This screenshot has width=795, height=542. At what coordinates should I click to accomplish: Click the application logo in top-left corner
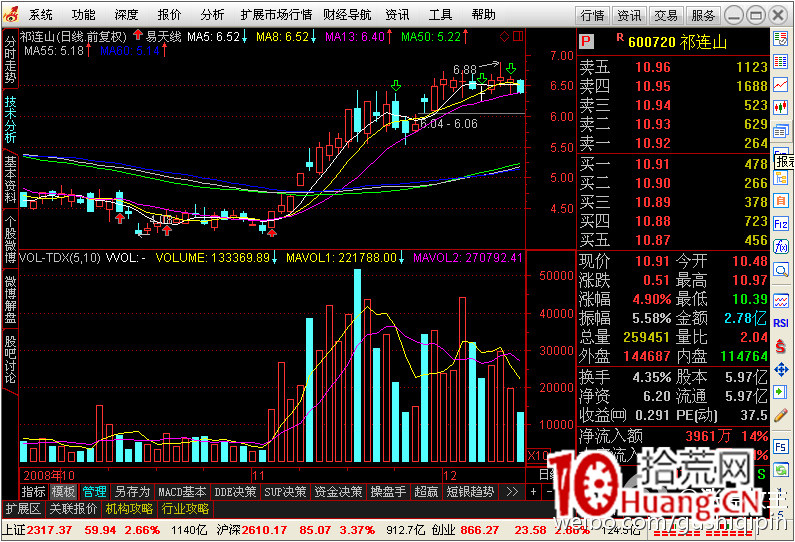(x=10, y=14)
